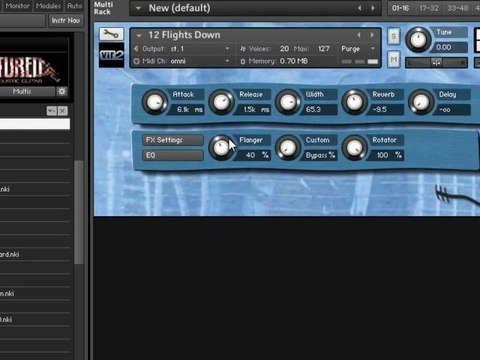Screen dimensions: 480x360
Task: Click the Memory 0.70 MB readout
Action: (294, 61)
